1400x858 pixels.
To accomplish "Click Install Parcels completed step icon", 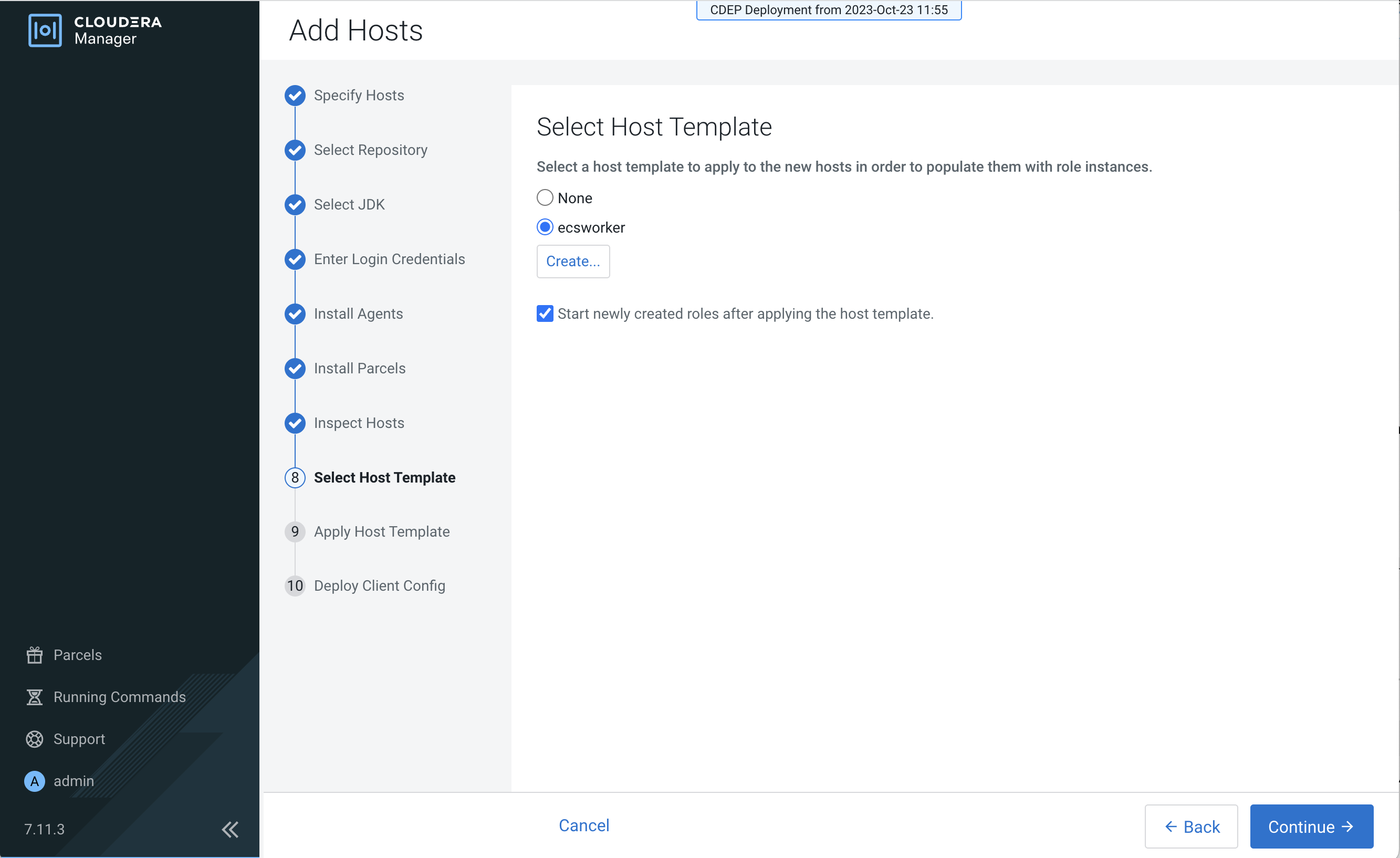I will [x=295, y=369].
